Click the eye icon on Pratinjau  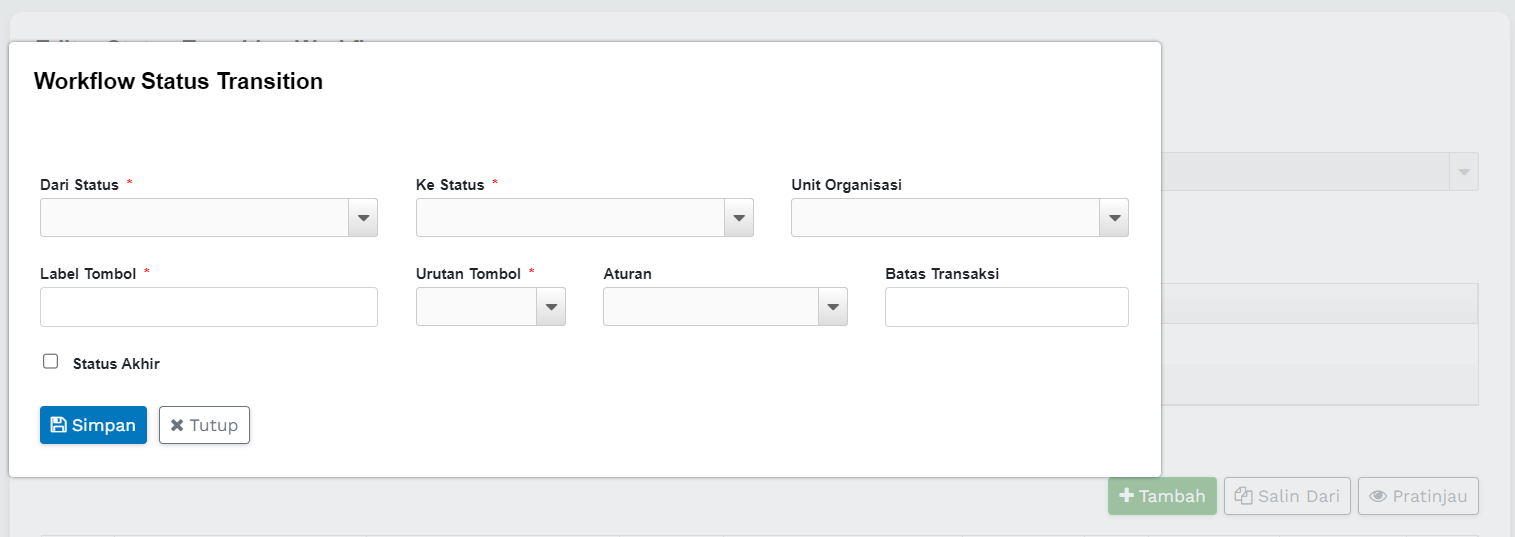point(1378,496)
